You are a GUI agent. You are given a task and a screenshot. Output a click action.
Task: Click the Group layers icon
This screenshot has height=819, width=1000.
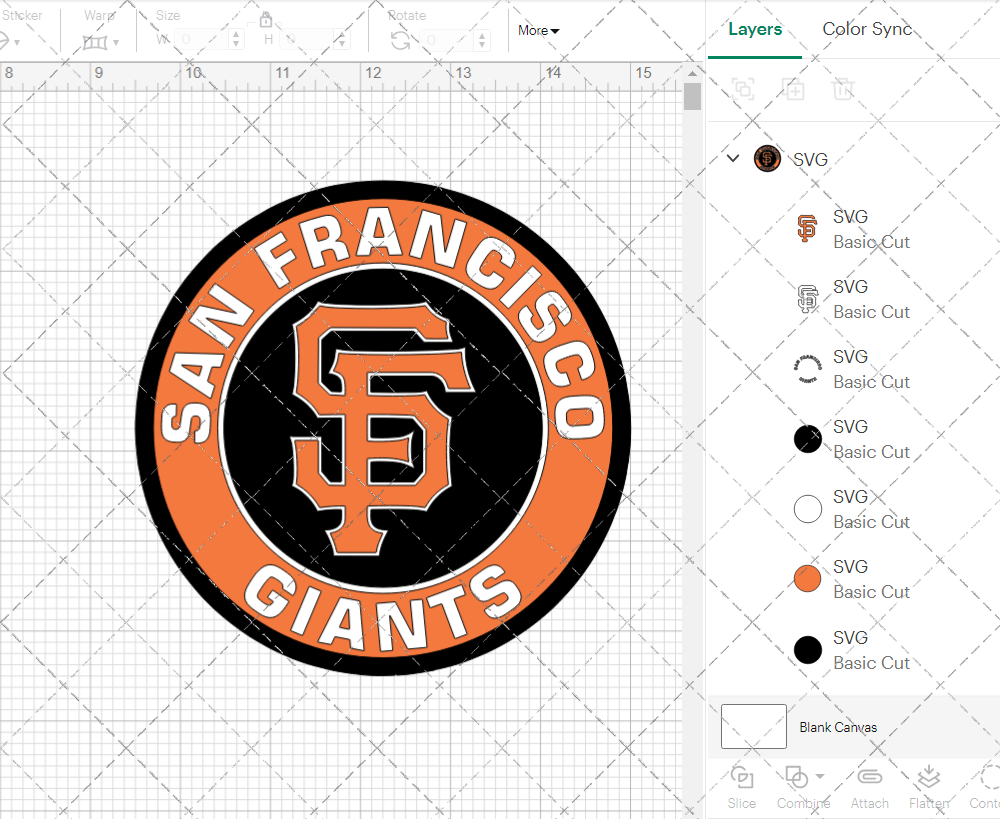[743, 89]
